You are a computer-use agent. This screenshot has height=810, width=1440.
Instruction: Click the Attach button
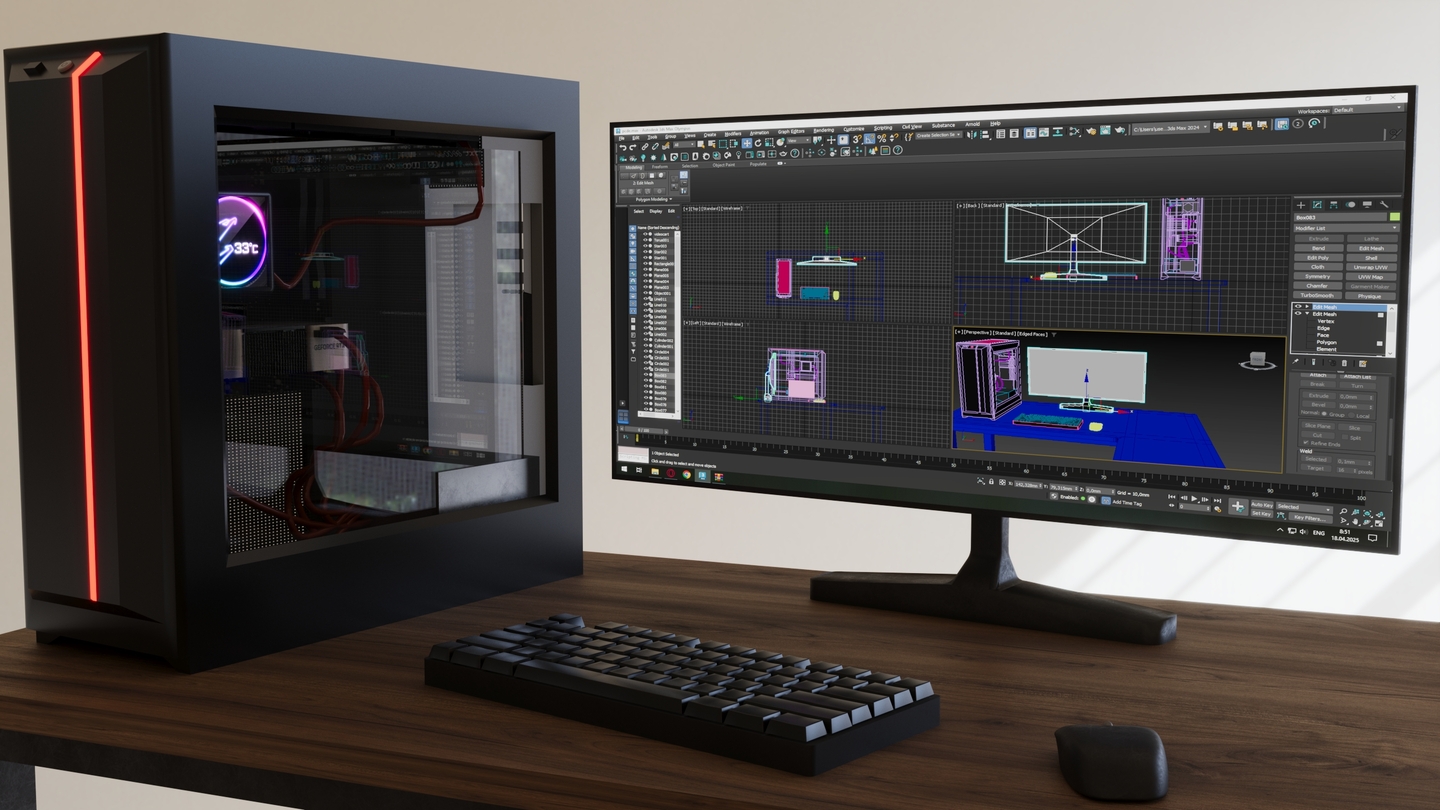point(1318,375)
